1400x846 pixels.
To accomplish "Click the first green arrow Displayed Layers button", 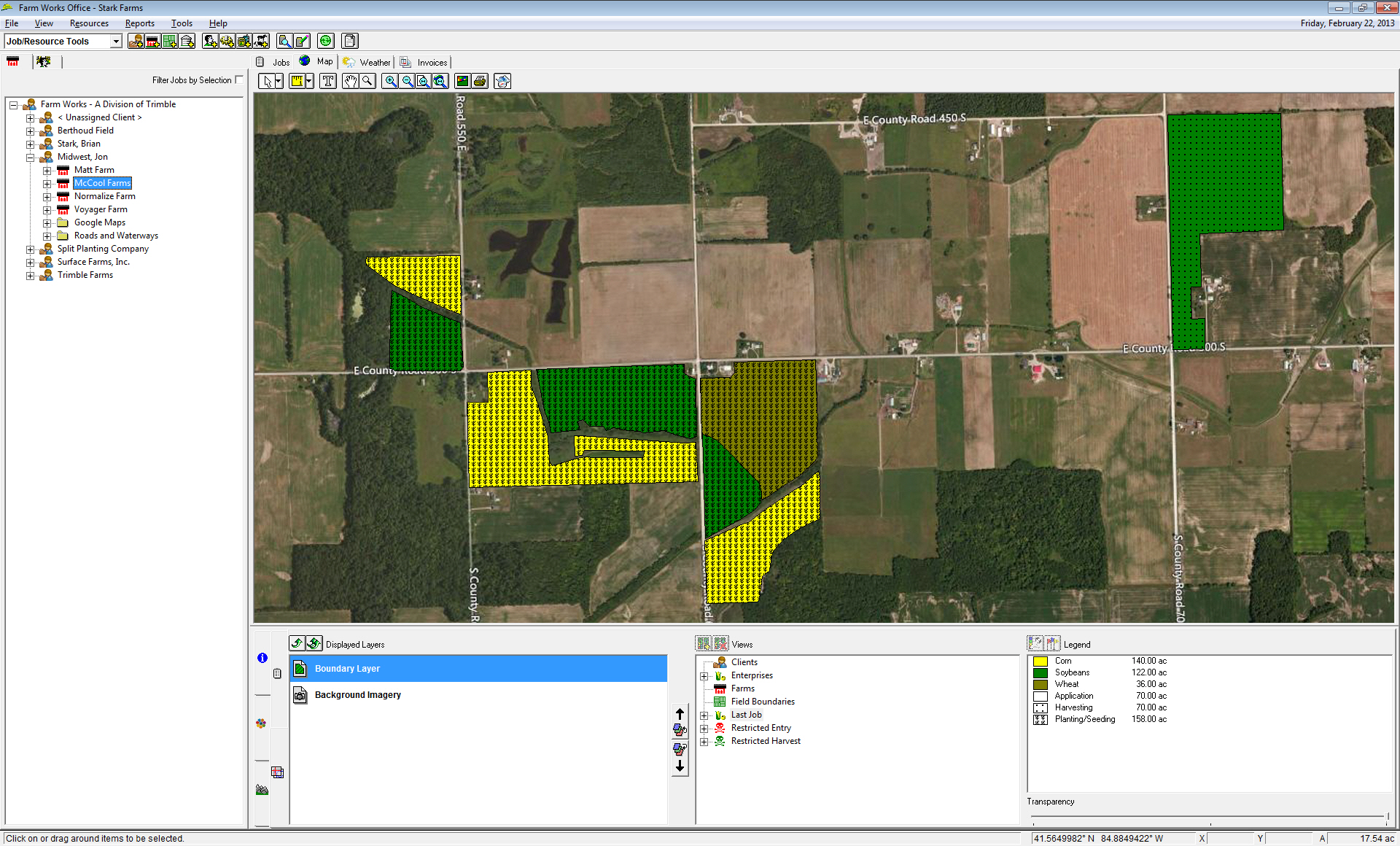I will (297, 643).
